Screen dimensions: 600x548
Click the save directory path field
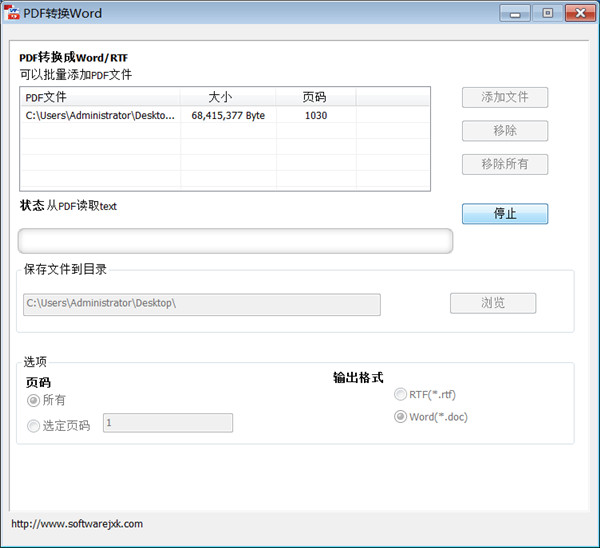(x=202, y=304)
